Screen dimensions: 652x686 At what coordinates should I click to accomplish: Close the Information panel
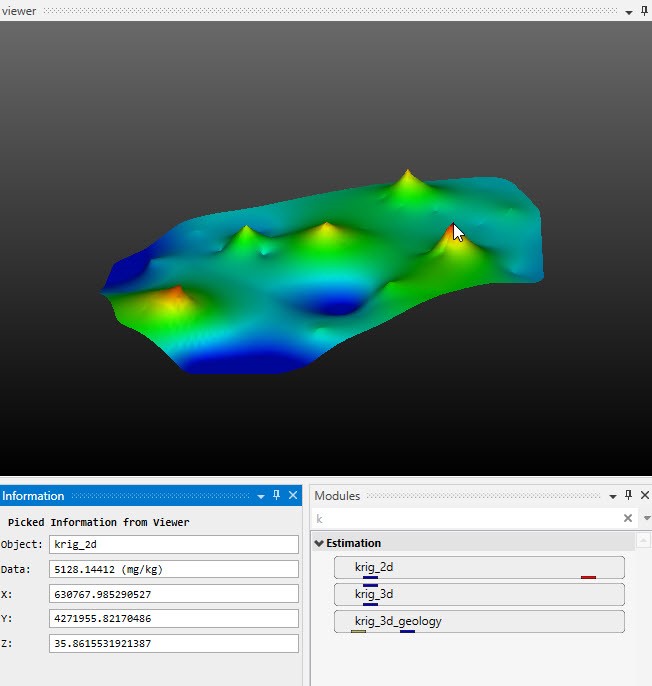pos(293,496)
